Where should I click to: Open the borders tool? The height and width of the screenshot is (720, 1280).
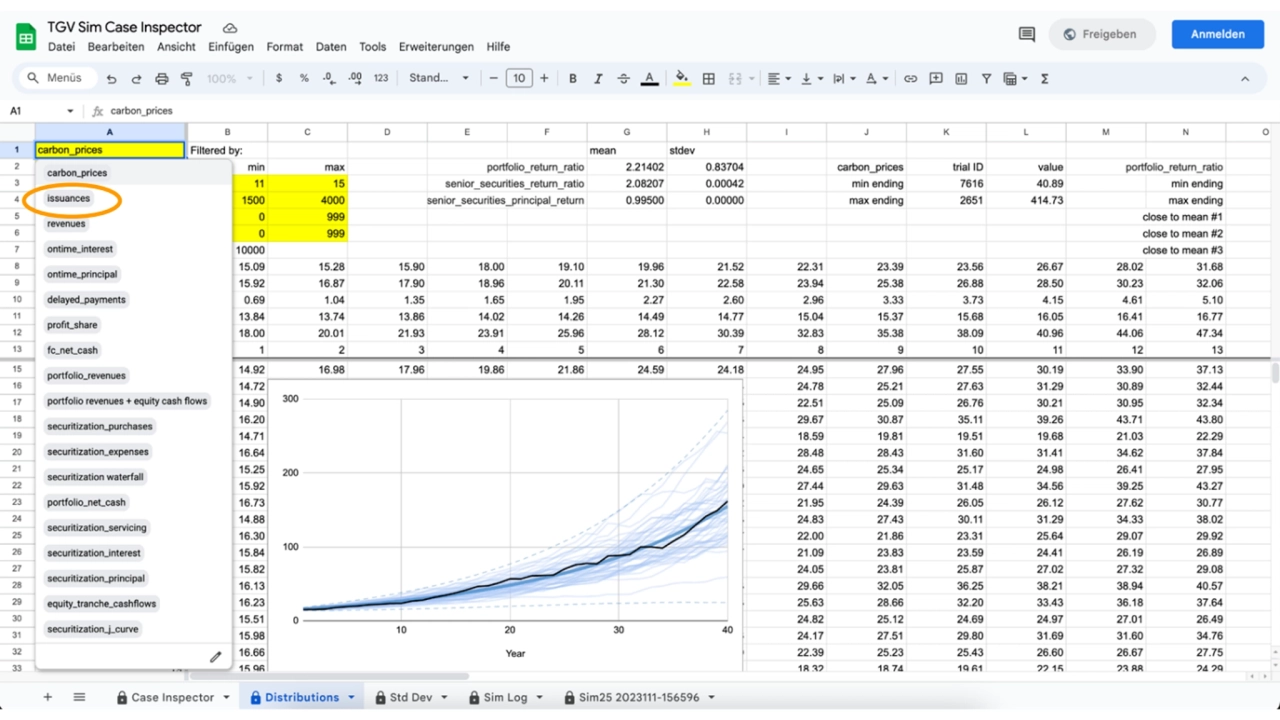coord(709,79)
